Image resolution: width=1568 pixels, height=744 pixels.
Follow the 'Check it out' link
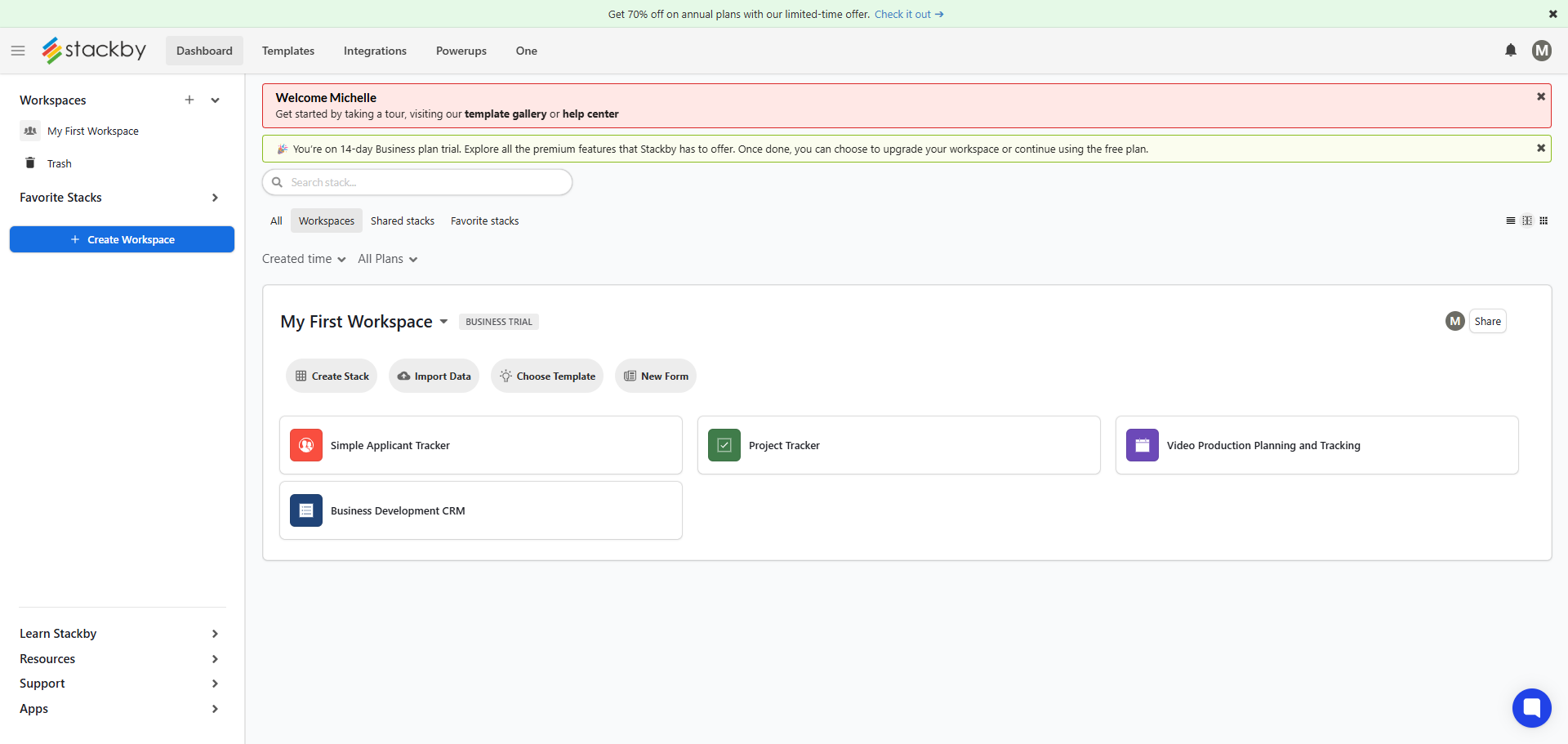point(909,14)
